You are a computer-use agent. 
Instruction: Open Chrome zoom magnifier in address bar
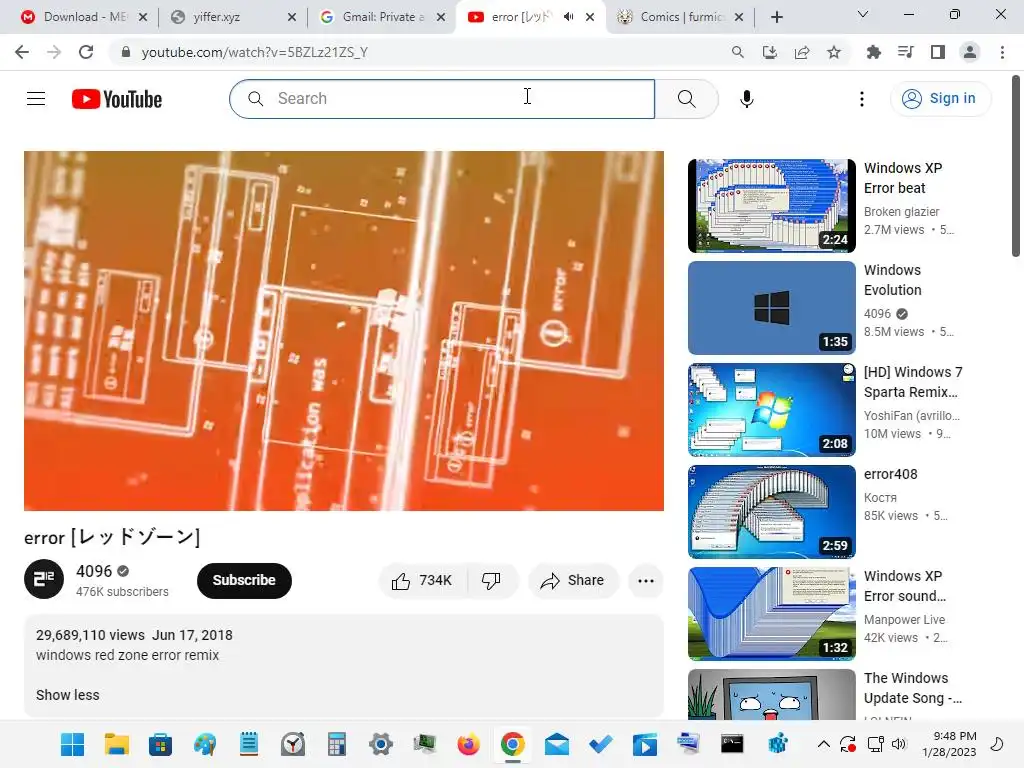(738, 52)
